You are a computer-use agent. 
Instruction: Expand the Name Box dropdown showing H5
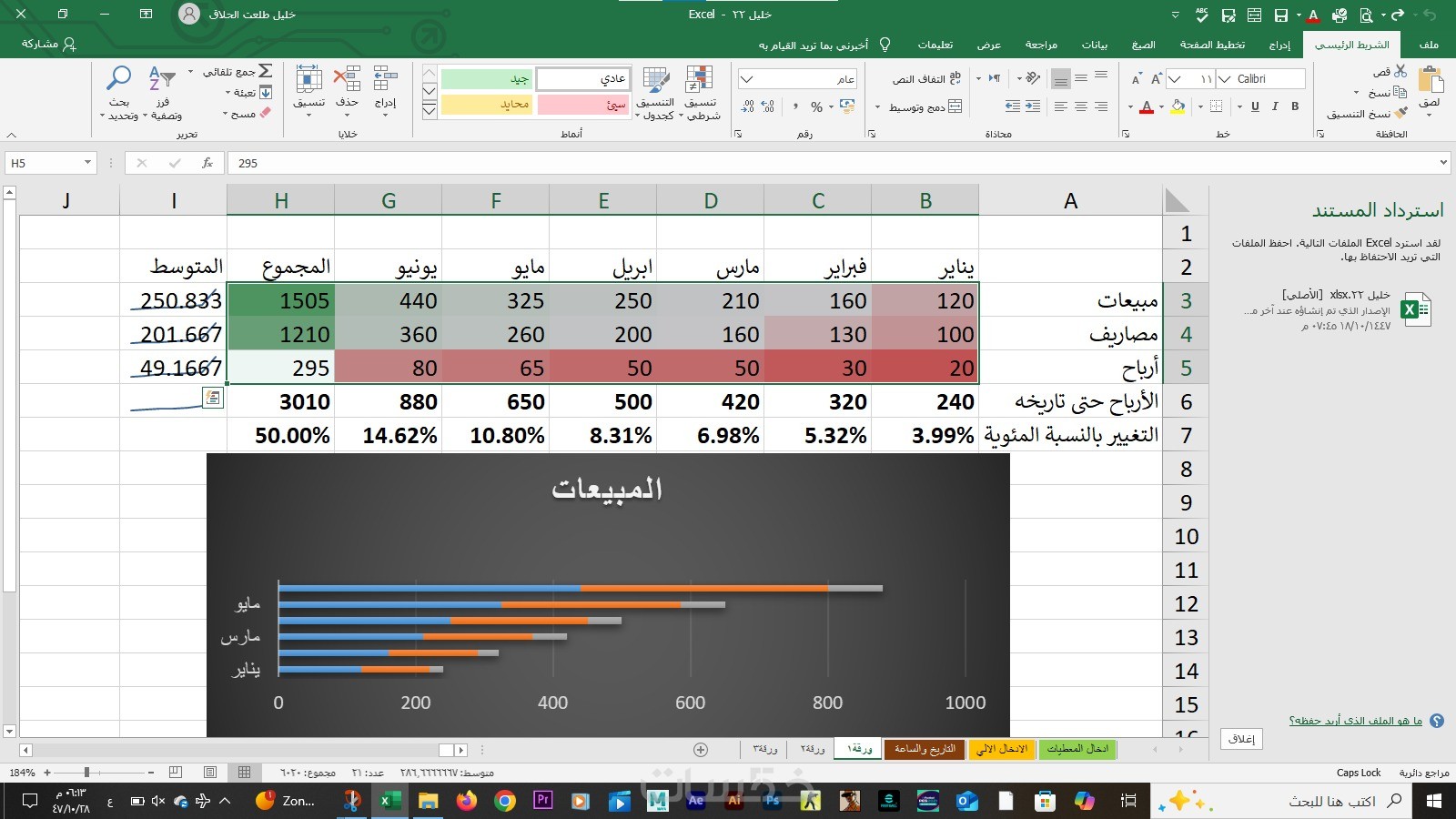pyautogui.click(x=87, y=163)
